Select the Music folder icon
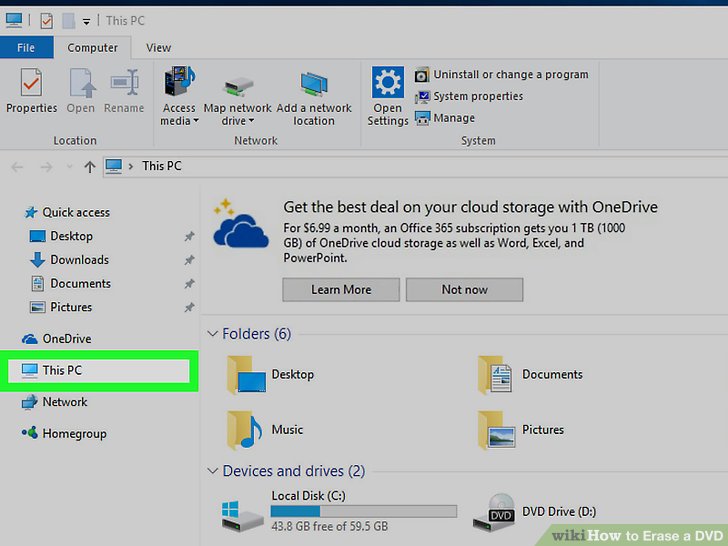 pos(246,430)
